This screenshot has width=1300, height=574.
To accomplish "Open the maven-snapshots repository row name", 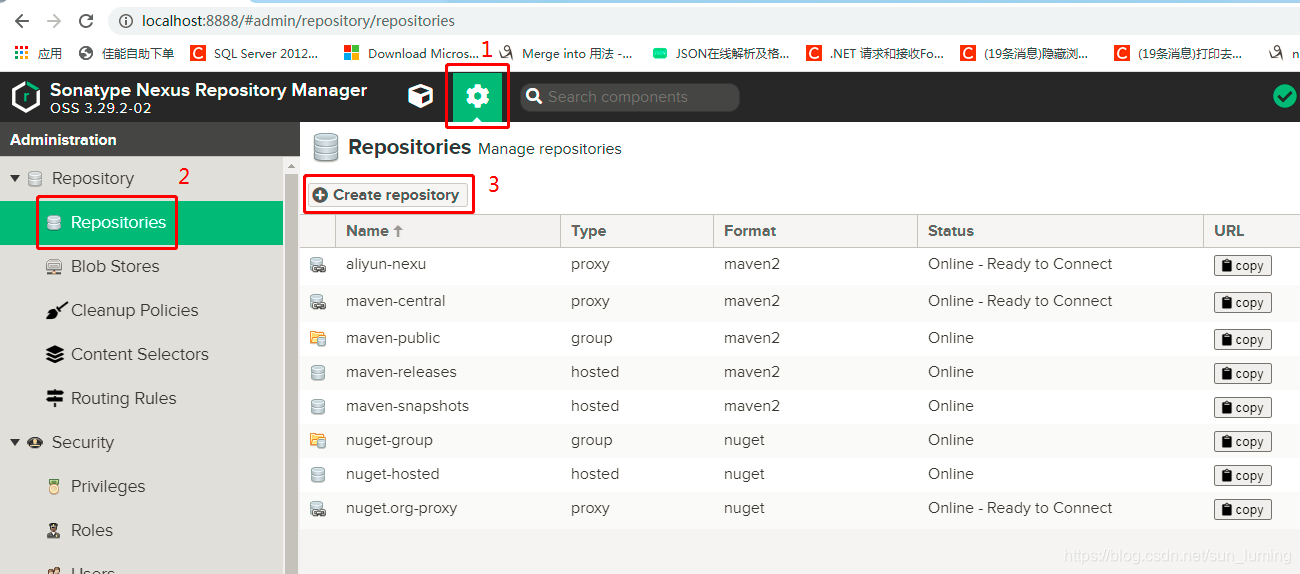I will coord(407,406).
